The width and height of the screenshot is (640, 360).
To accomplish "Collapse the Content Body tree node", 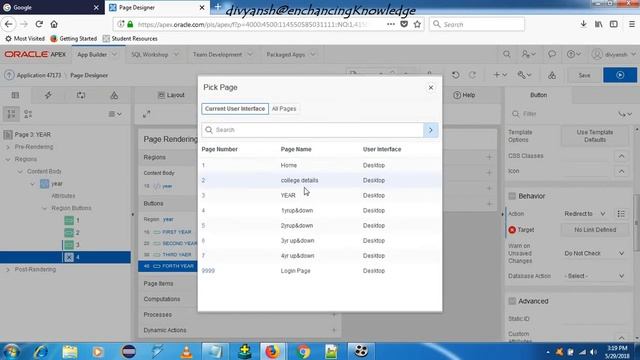I will [20, 171].
